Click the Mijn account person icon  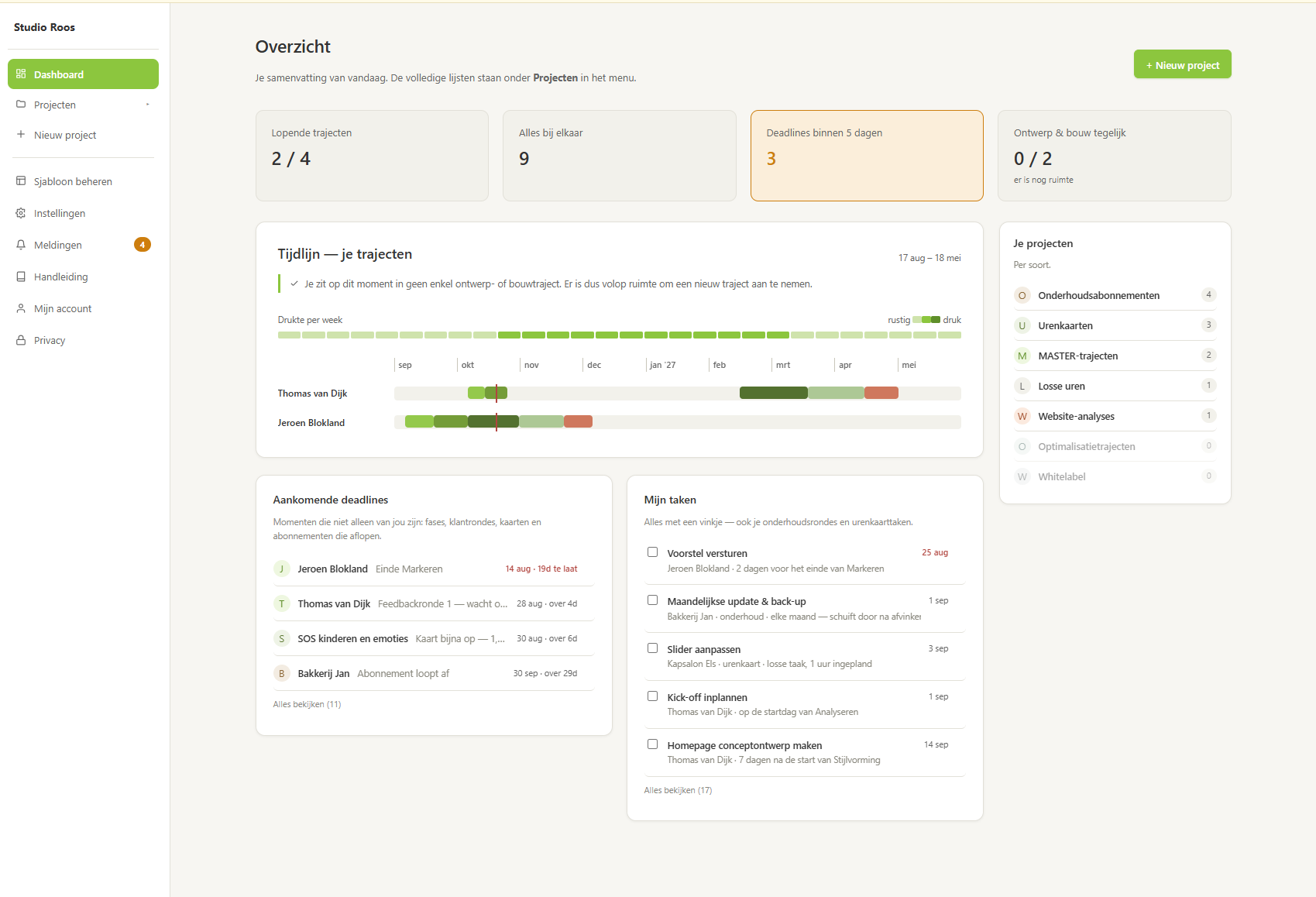pos(21,308)
